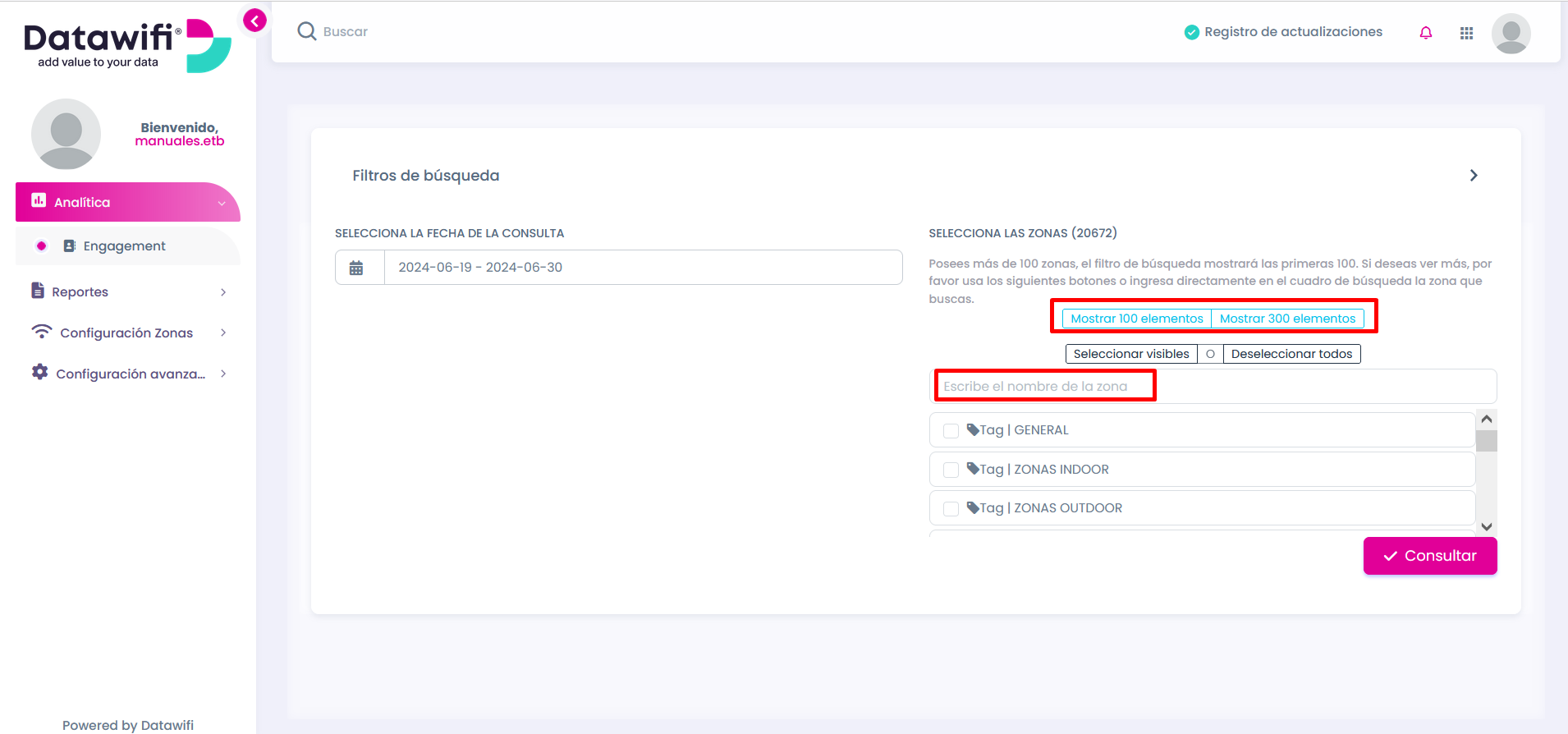
Task: Click the Consultar button
Action: point(1430,556)
